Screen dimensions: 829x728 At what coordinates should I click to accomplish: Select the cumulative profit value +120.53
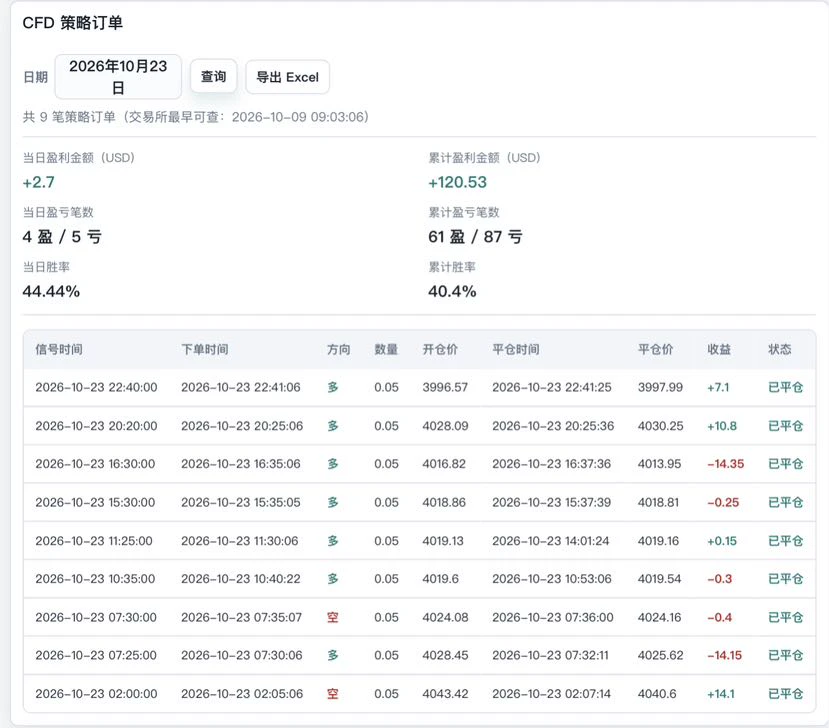click(x=457, y=182)
